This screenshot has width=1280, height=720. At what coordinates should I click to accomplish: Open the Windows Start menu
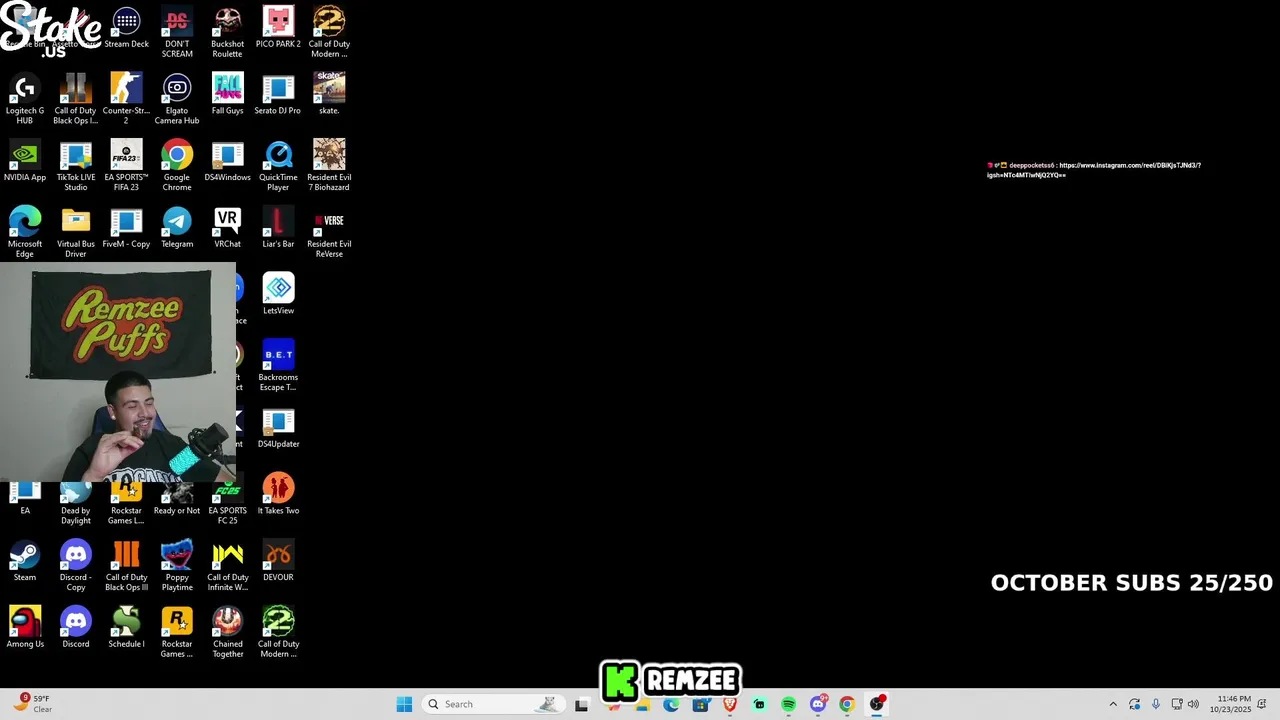tap(404, 704)
